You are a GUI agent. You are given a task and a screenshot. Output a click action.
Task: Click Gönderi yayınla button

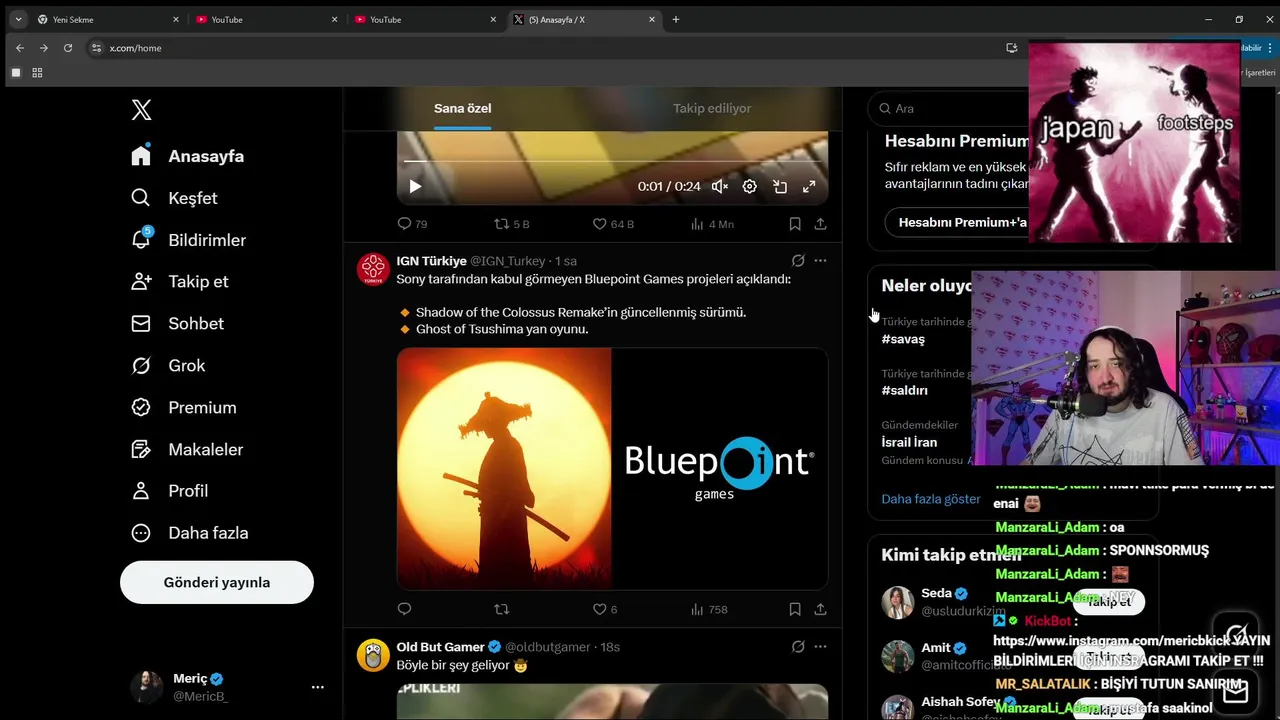click(217, 582)
